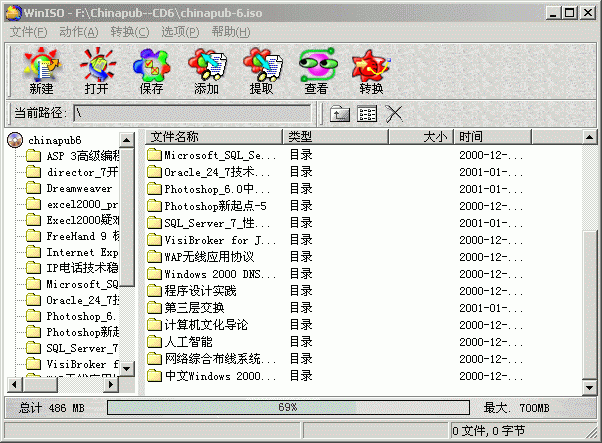The width and height of the screenshot is (602, 443).
Task: Go up one folder level icon
Action: [x=340, y=114]
